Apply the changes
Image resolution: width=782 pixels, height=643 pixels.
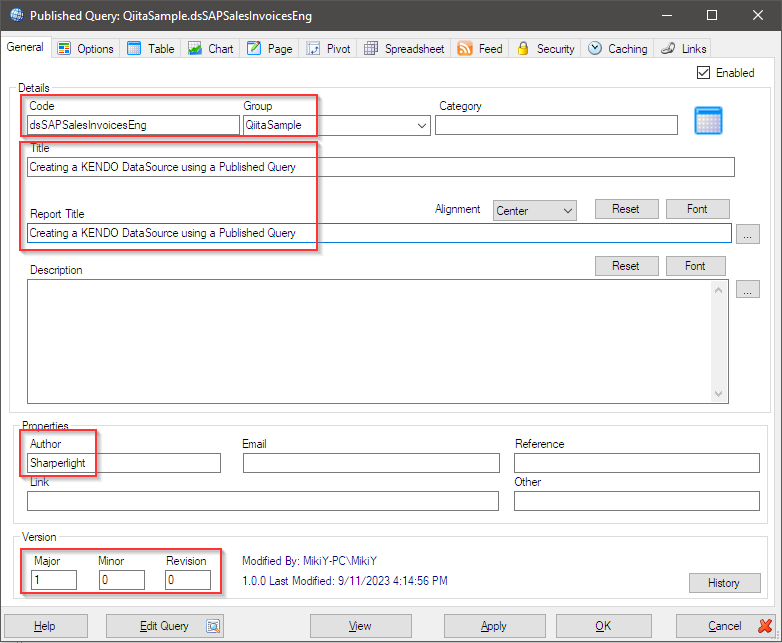pos(494,626)
